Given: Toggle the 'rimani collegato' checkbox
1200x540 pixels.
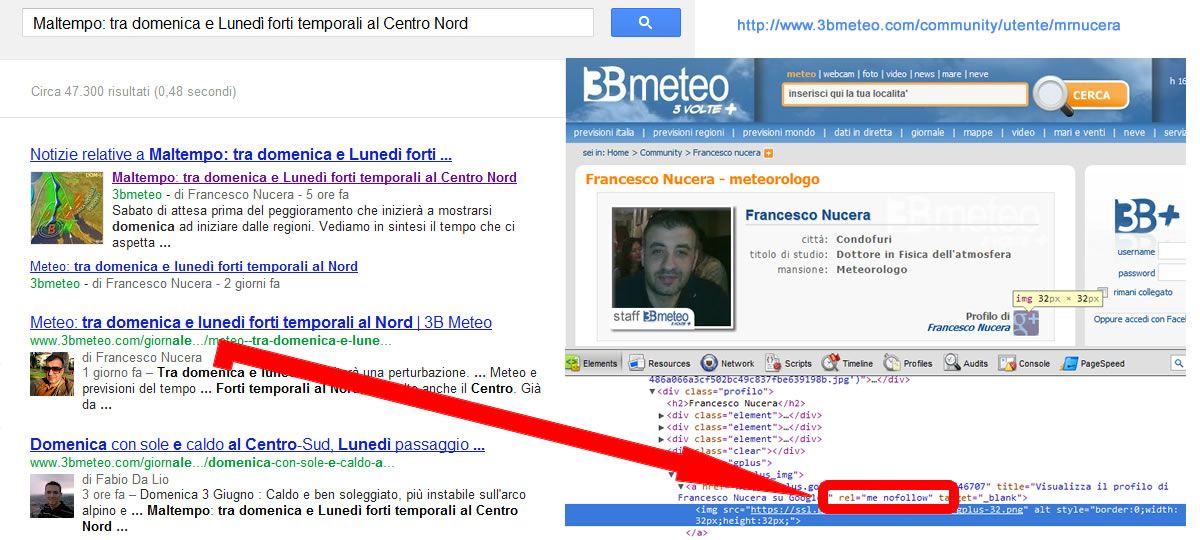Looking at the screenshot, I should [x=1102, y=293].
